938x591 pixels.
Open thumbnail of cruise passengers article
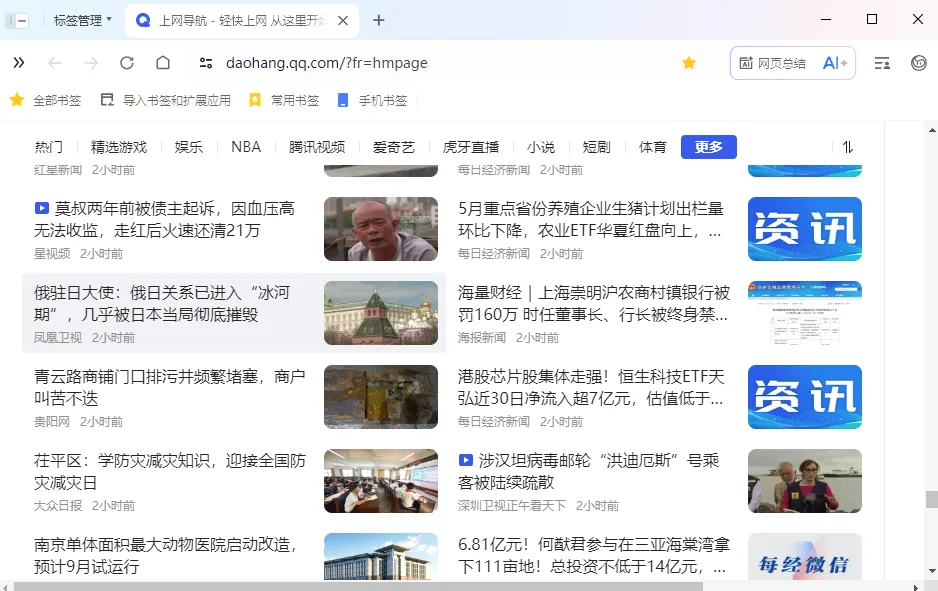(805, 481)
